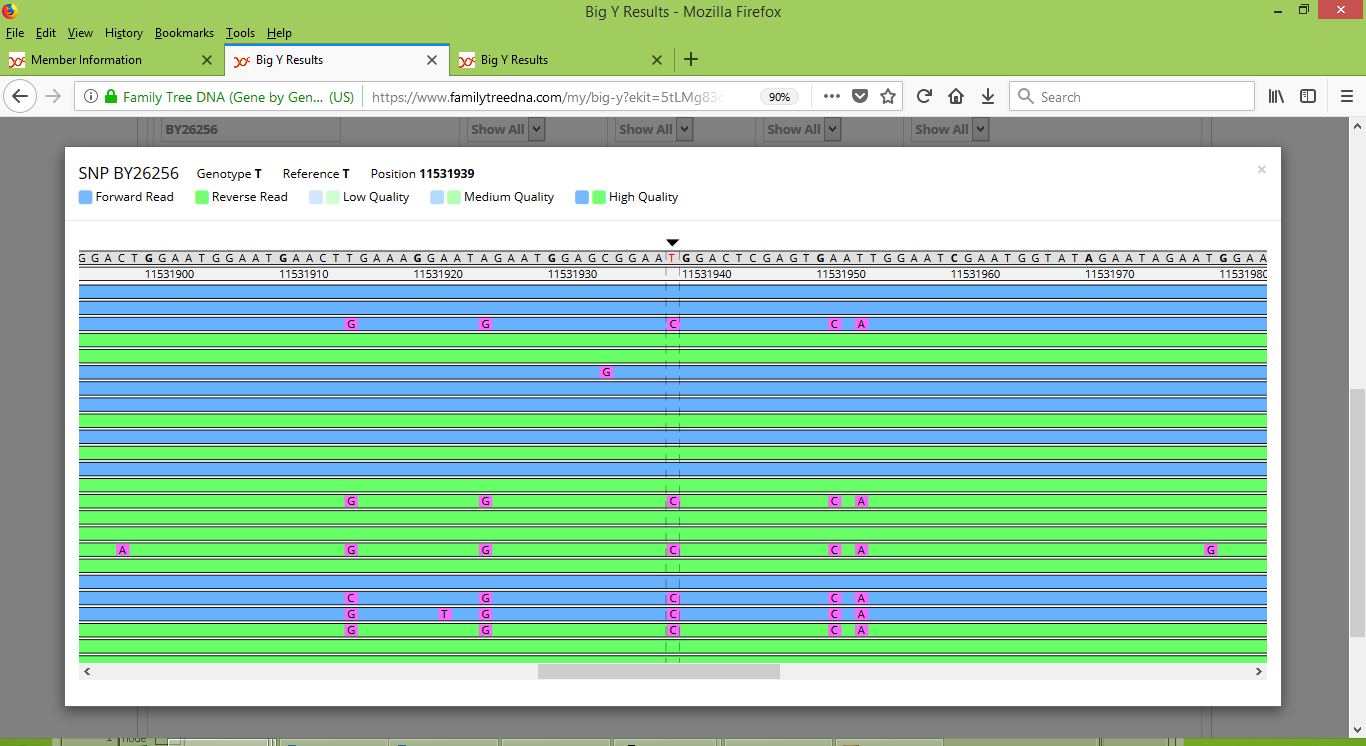The image size is (1366, 746).
Task: Open the Help menu
Action: (x=279, y=33)
